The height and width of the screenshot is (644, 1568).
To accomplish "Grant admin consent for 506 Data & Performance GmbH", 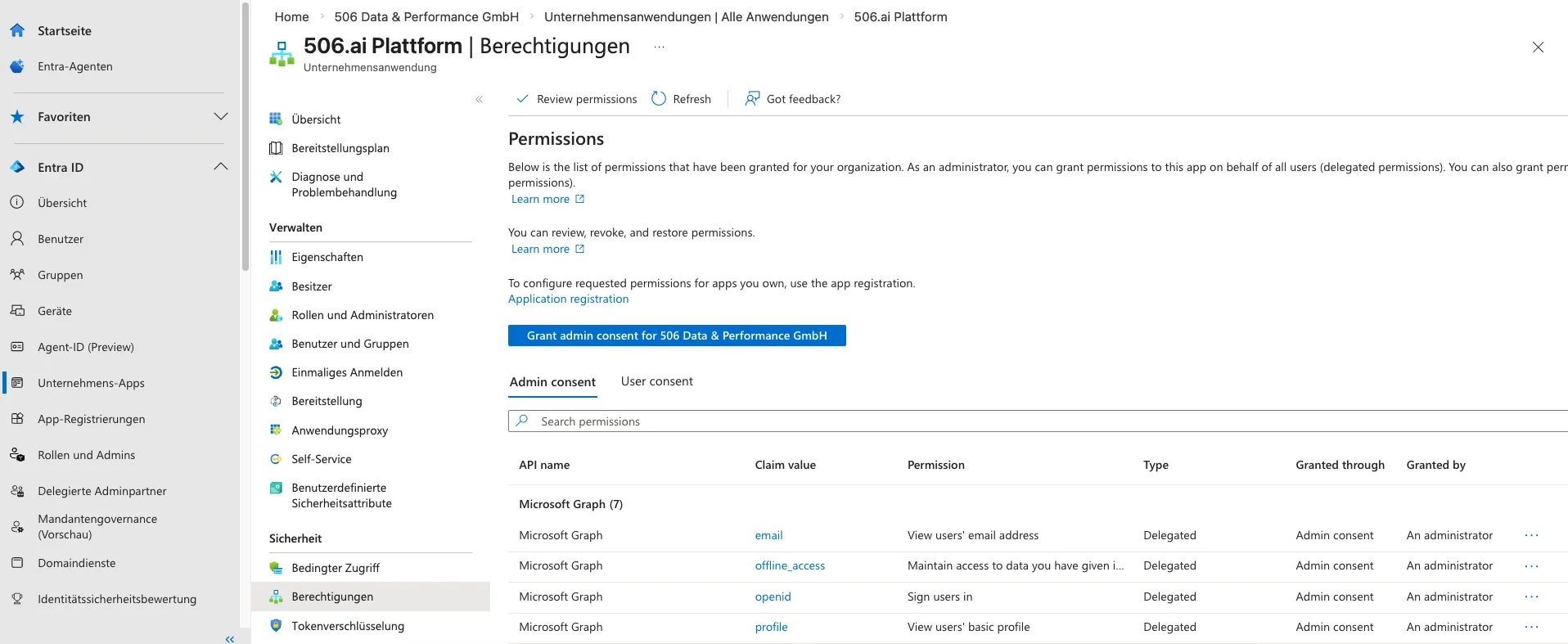I will [677, 336].
